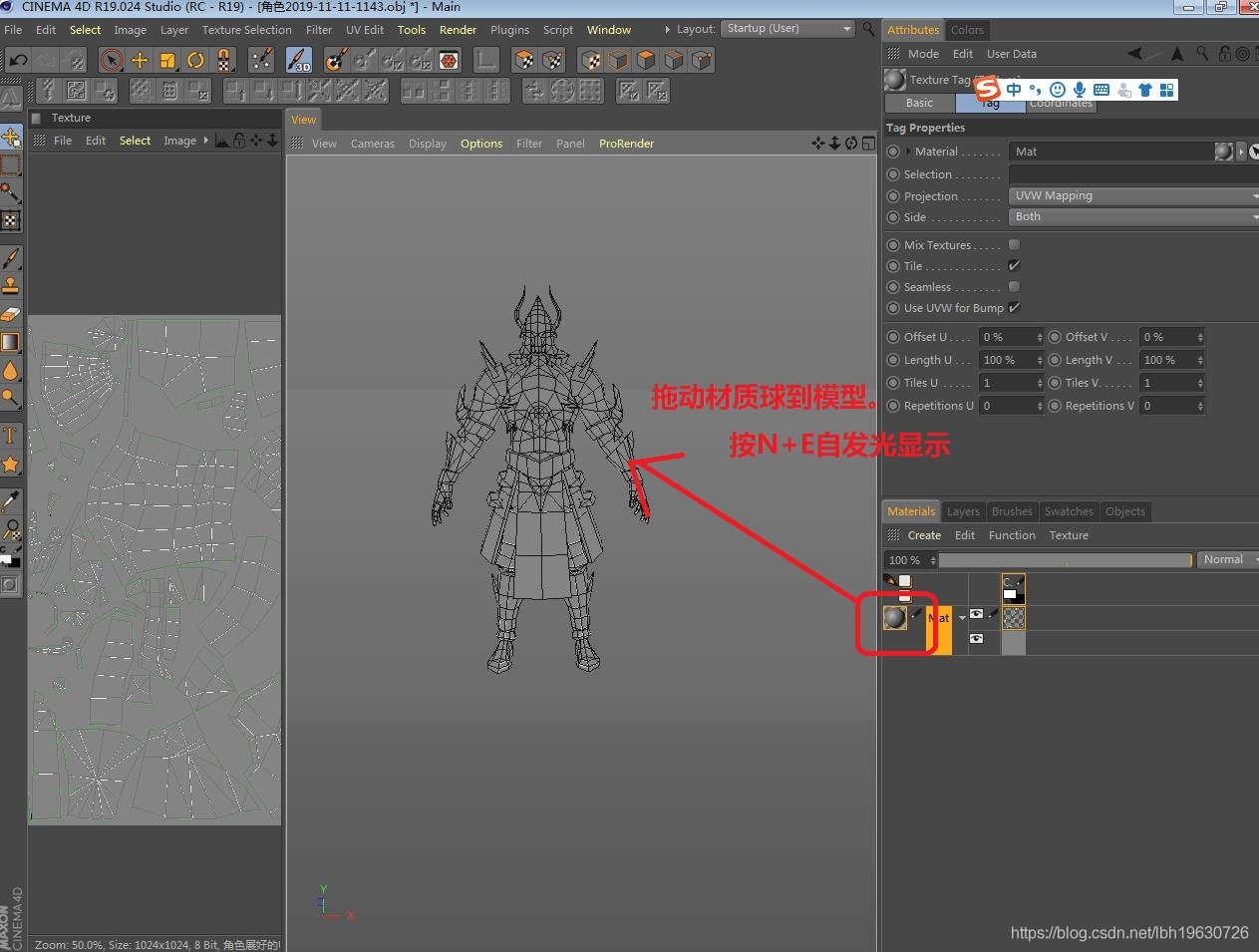Image resolution: width=1259 pixels, height=952 pixels.
Task: Switch to the Layers tab
Action: click(x=963, y=511)
